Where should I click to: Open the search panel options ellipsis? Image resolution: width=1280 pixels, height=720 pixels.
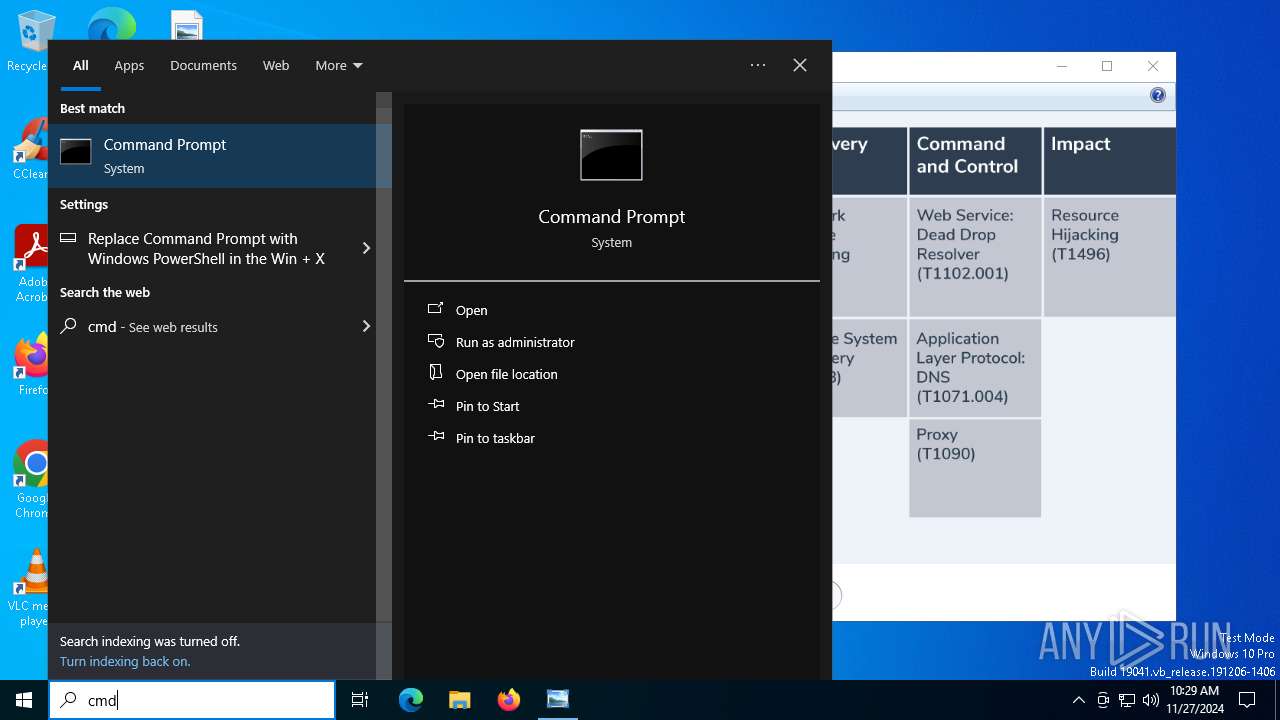758,65
